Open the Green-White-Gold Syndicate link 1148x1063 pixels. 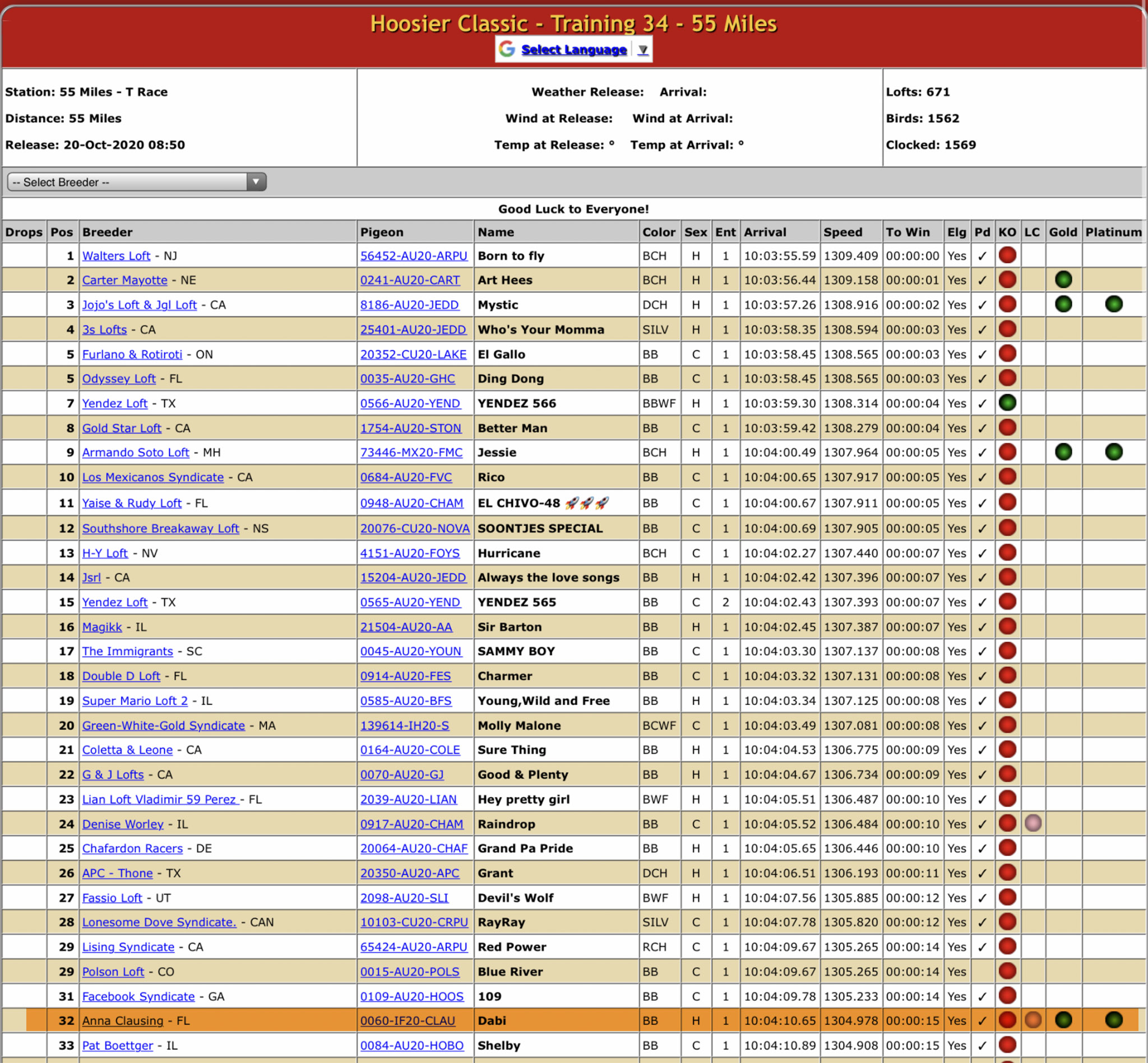(x=164, y=725)
